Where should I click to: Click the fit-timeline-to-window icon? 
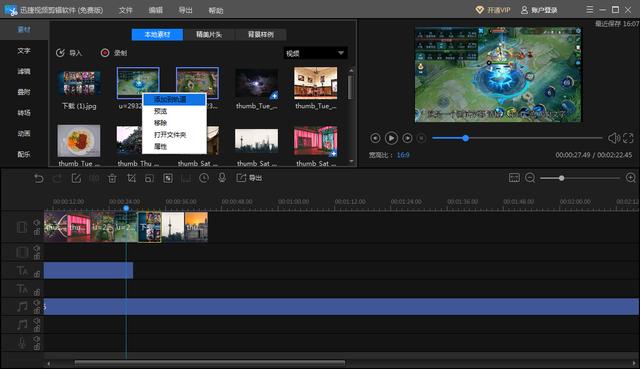coord(514,178)
